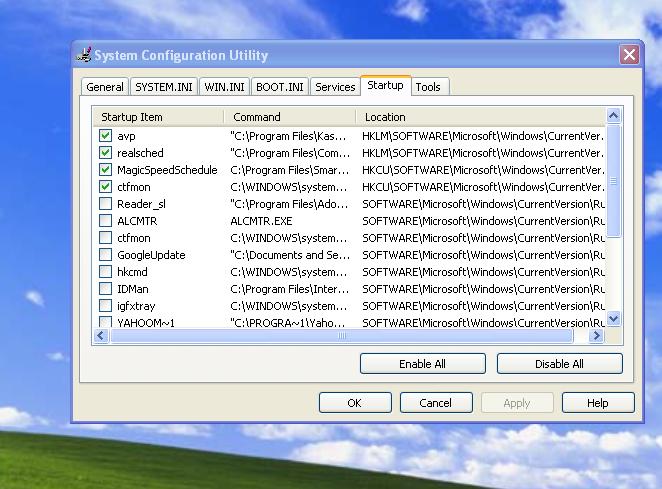The height and width of the screenshot is (489, 662).
Task: Open the WIN.INI tab
Action: [224, 87]
